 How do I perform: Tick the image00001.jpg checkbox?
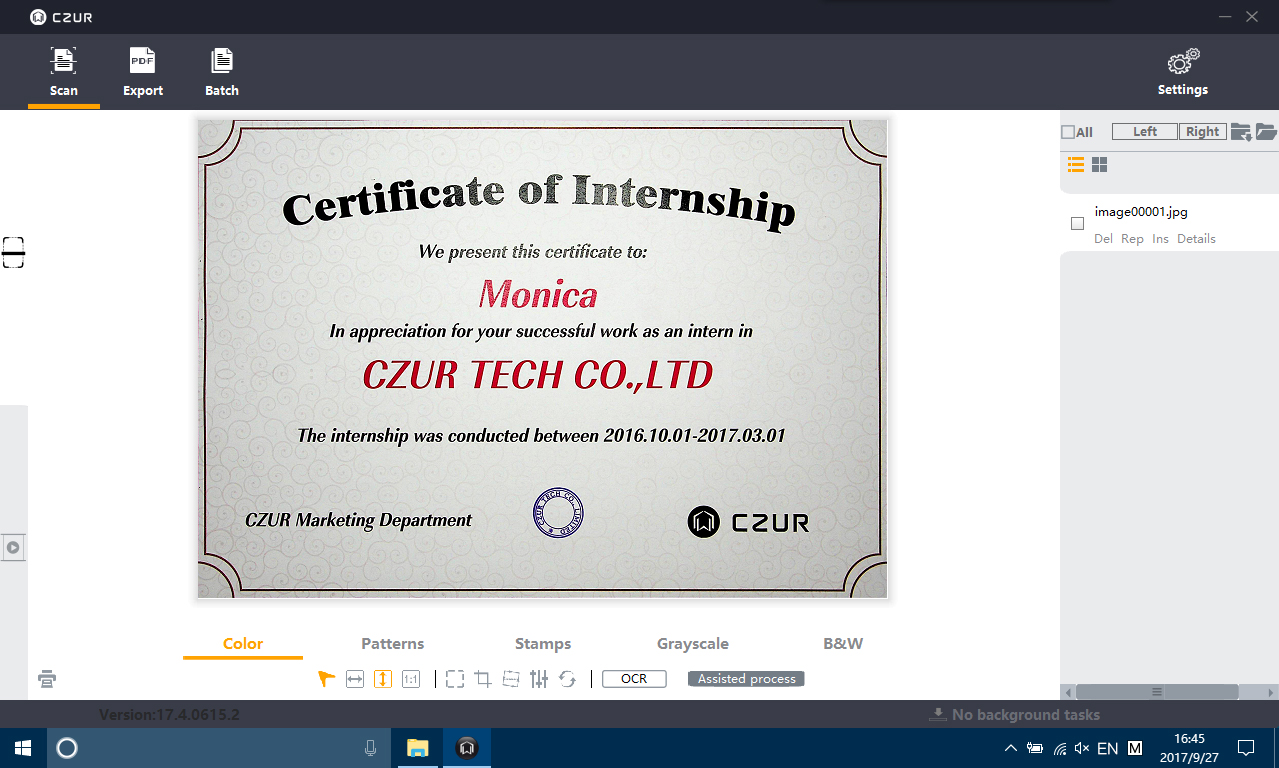(1077, 224)
